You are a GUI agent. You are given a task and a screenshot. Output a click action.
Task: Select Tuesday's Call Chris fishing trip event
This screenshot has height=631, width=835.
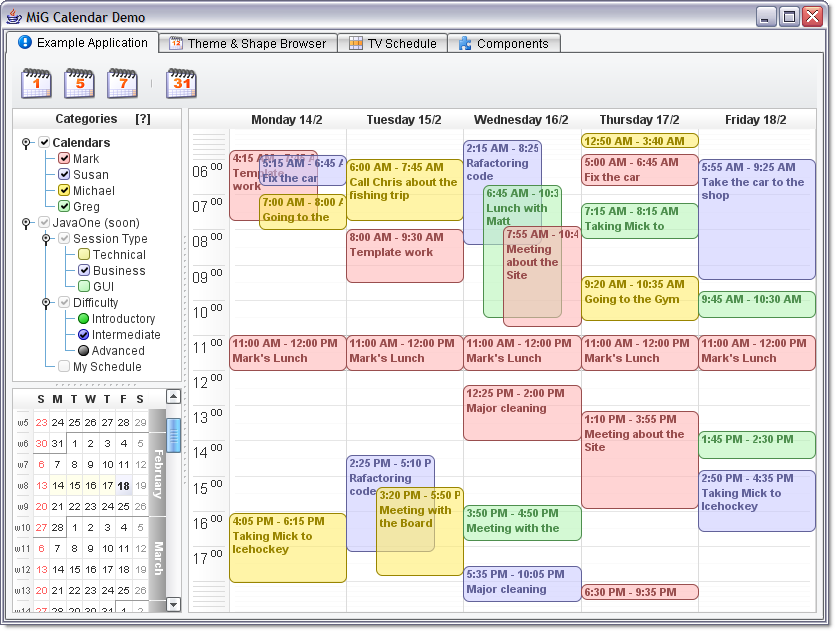pos(405,190)
